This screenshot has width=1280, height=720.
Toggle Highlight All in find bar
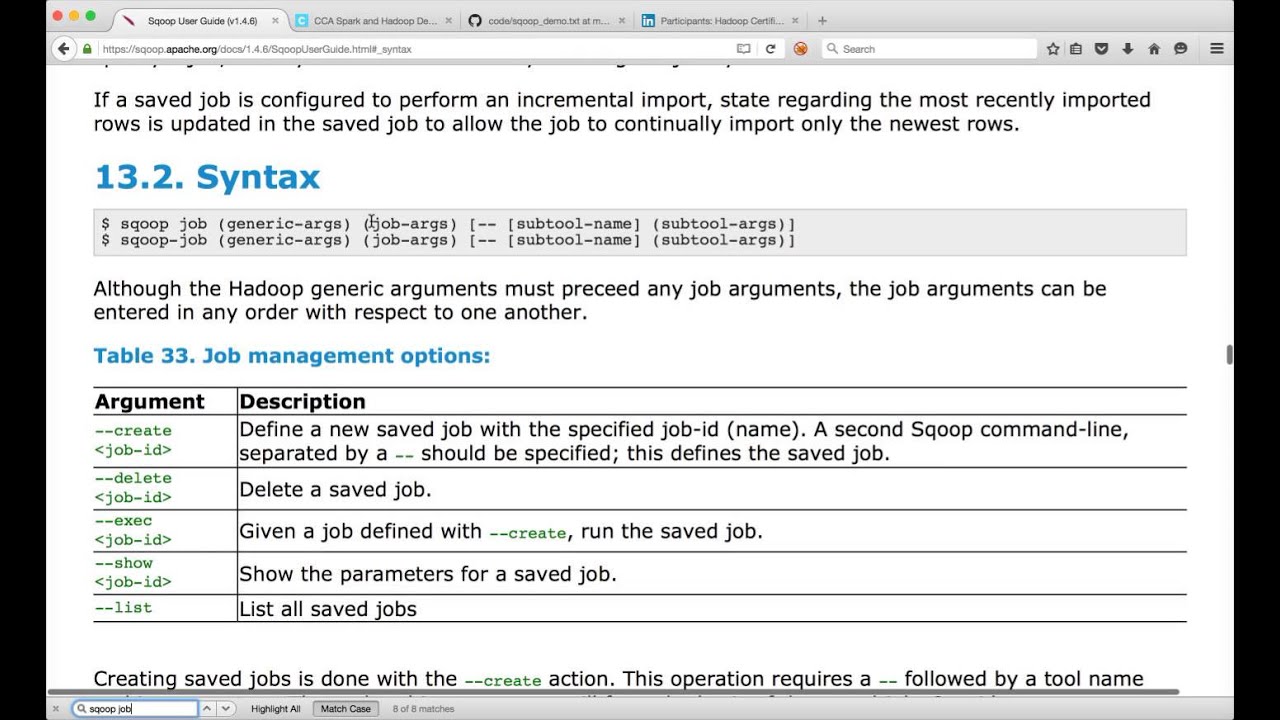276,708
